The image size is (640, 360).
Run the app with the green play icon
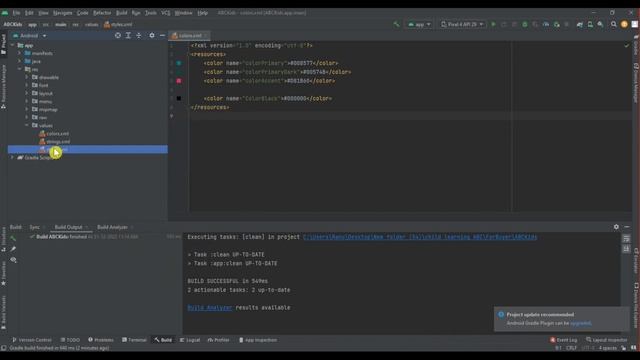pos(493,24)
